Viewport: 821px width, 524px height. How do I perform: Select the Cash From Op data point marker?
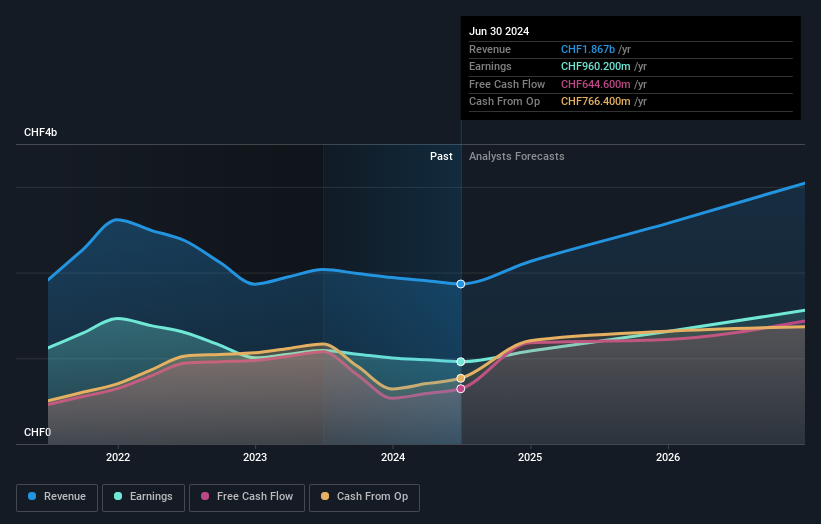pyautogui.click(x=461, y=378)
